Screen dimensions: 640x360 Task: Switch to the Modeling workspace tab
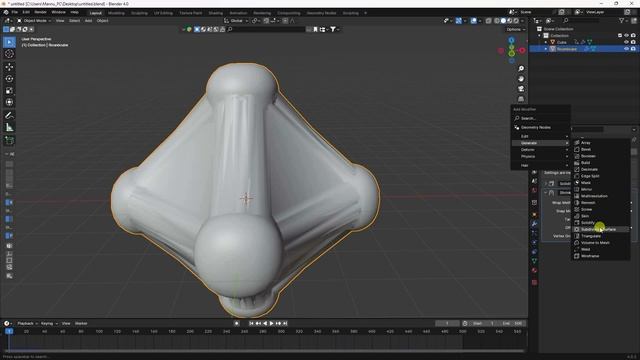[x=116, y=13]
